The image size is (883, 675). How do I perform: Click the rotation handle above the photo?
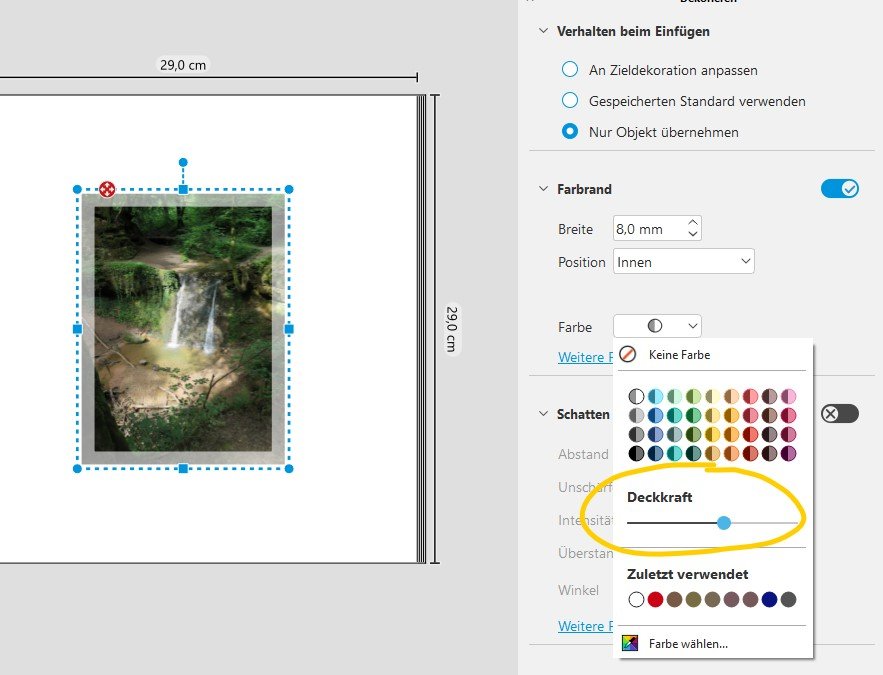(182, 162)
